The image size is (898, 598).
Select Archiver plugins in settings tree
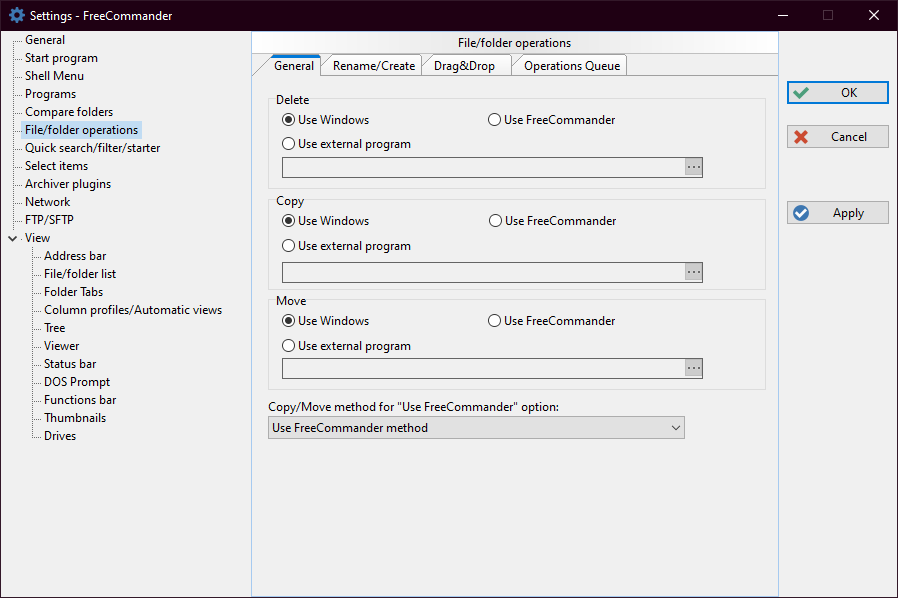click(x=68, y=184)
